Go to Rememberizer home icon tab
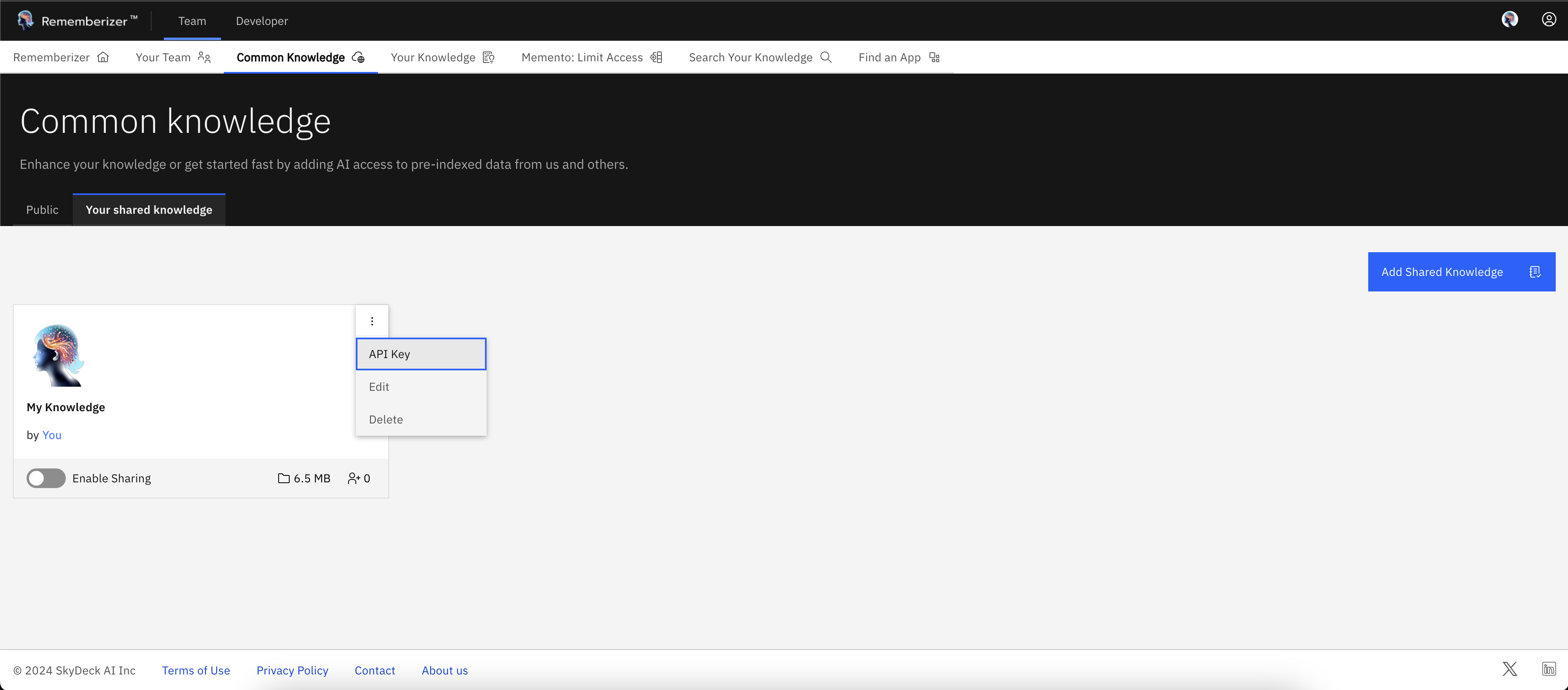Image resolution: width=1568 pixels, height=690 pixels. 61,57
